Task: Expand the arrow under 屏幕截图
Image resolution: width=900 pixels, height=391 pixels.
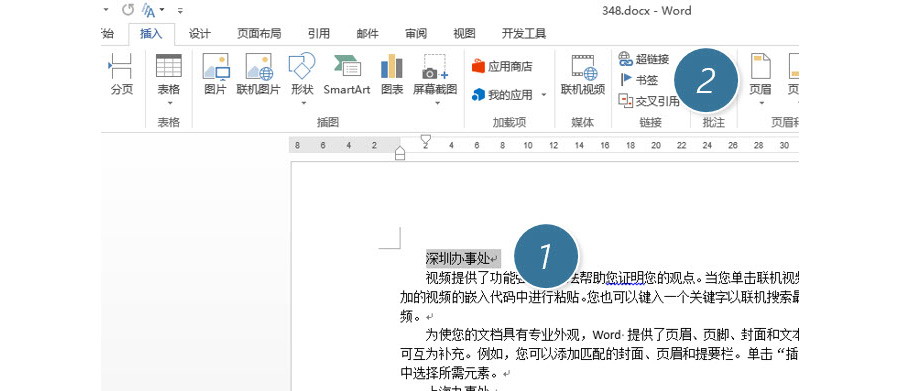Action: point(436,103)
